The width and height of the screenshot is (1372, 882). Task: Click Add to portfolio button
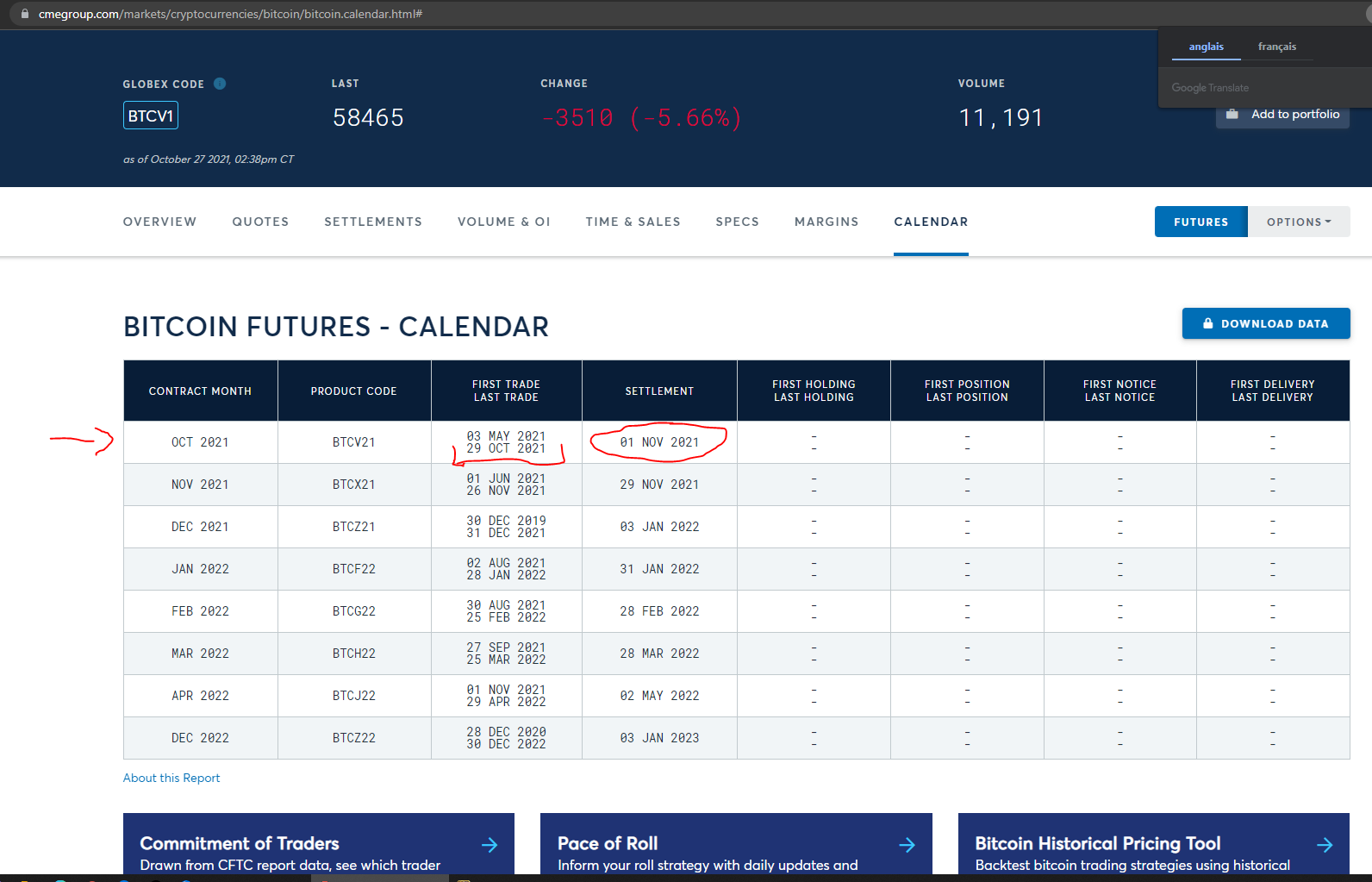click(x=1282, y=114)
